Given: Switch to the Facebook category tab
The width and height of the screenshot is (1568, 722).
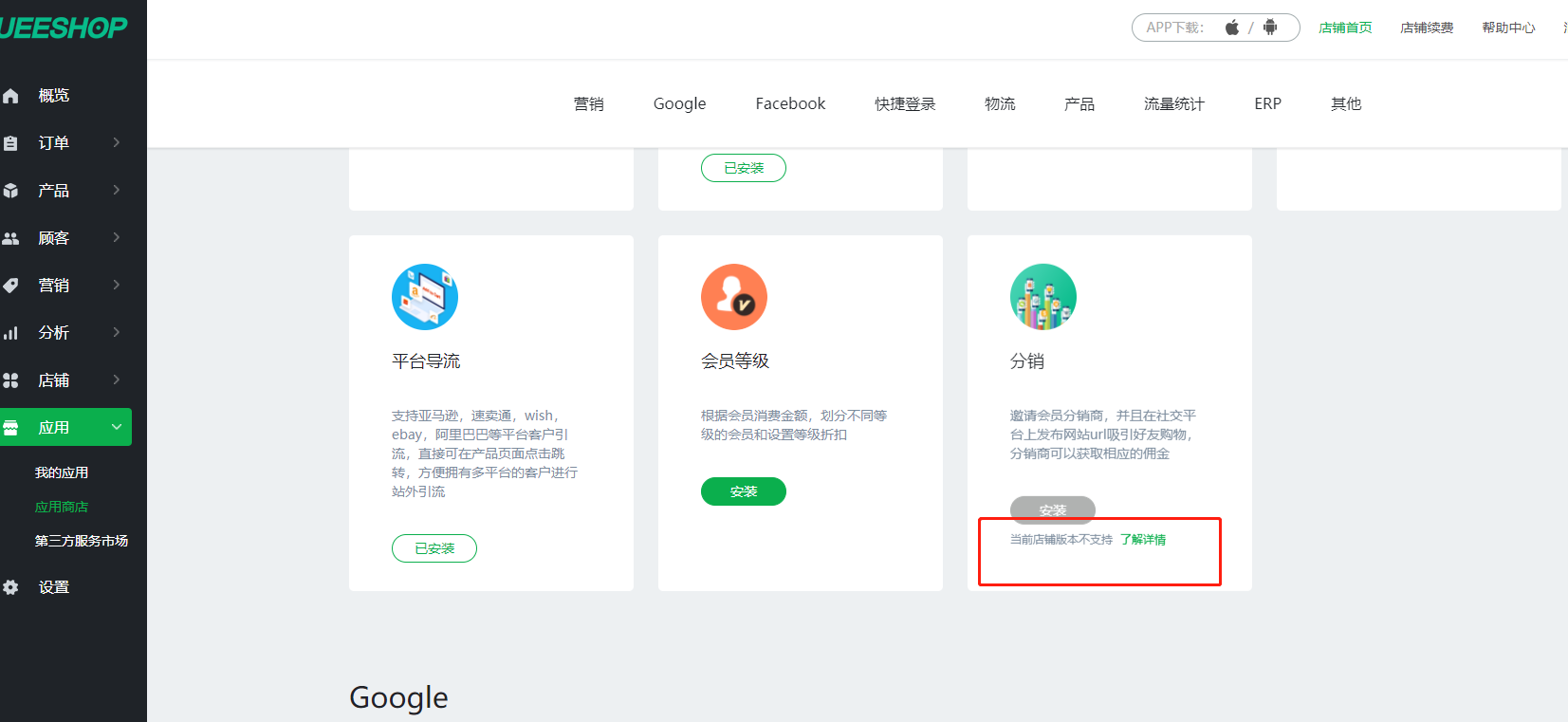Looking at the screenshot, I should tap(790, 103).
